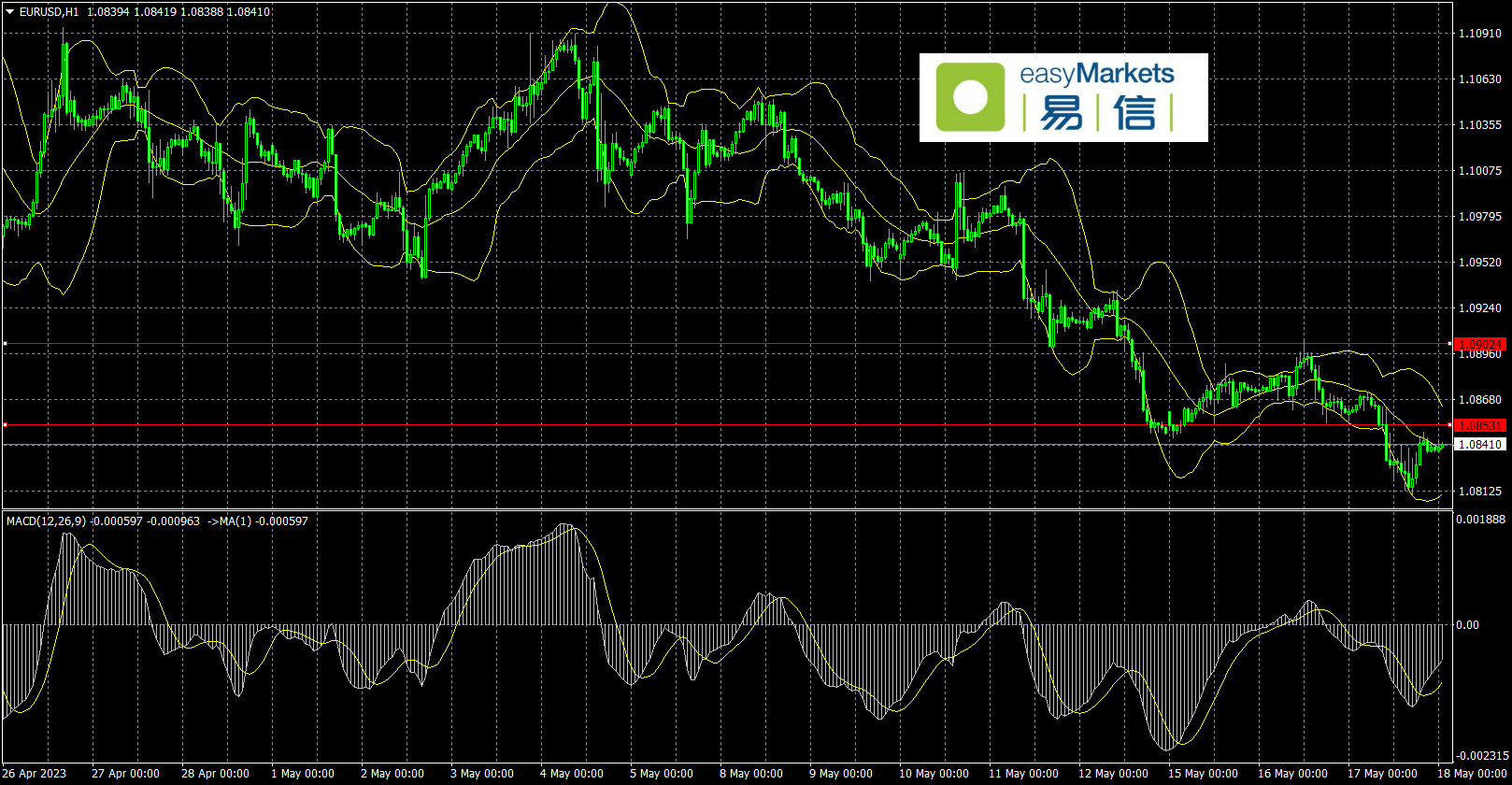Viewport: 1512px width, 785px height.
Task: Click the OHLC quote 1.08394 1.08419 1.08388 1.08410
Action: (179, 12)
